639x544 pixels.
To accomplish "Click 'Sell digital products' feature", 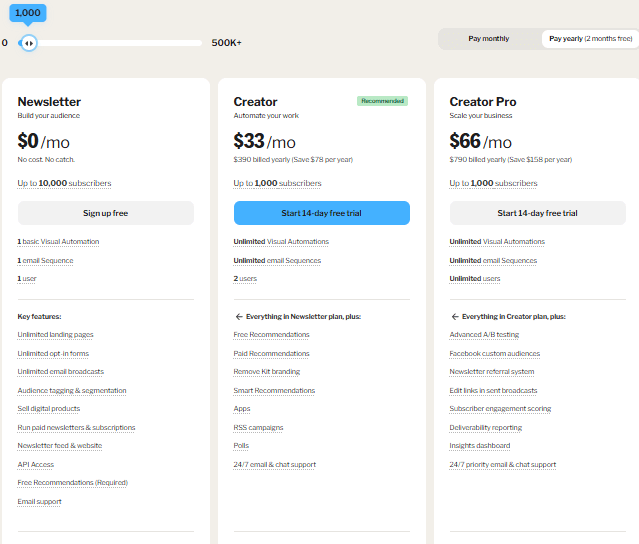I will tap(49, 408).
